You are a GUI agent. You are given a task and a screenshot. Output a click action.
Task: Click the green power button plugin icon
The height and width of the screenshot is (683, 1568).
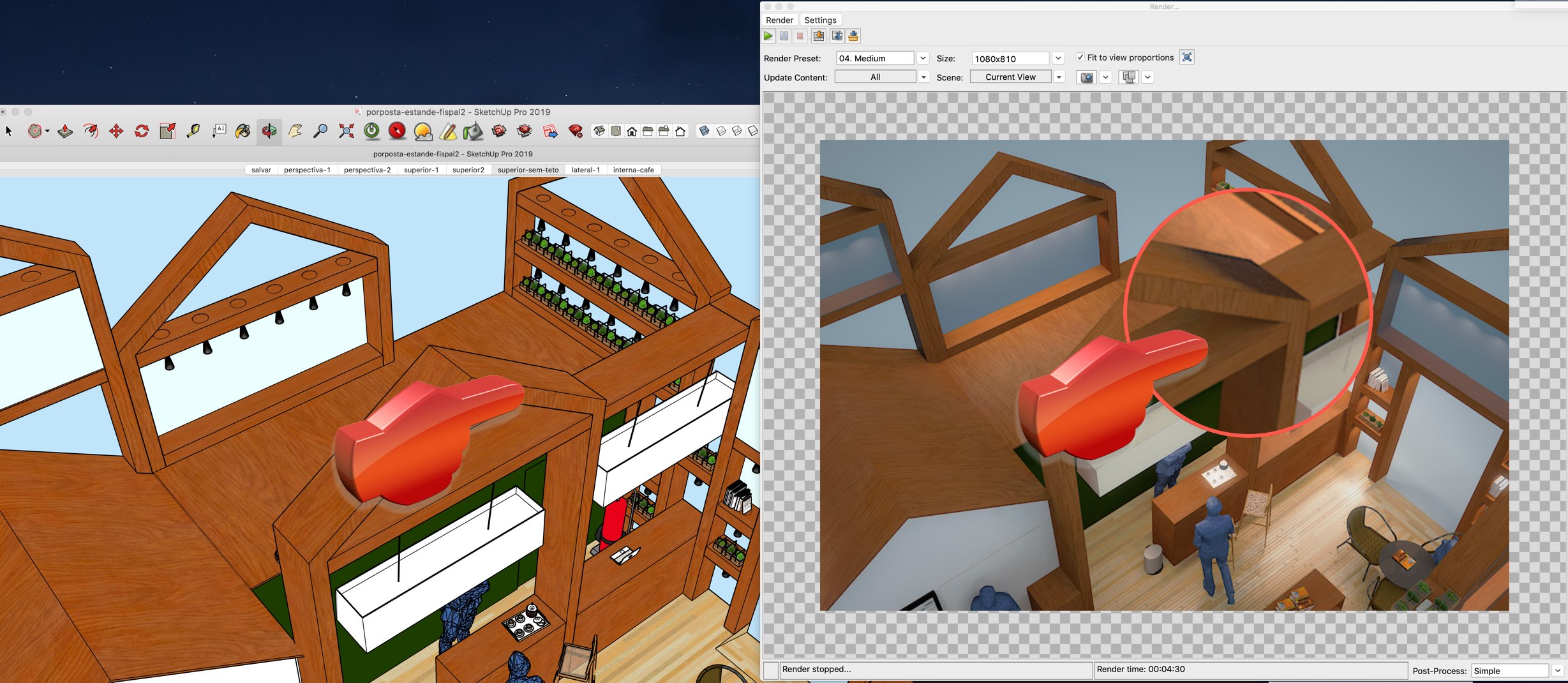tap(371, 131)
